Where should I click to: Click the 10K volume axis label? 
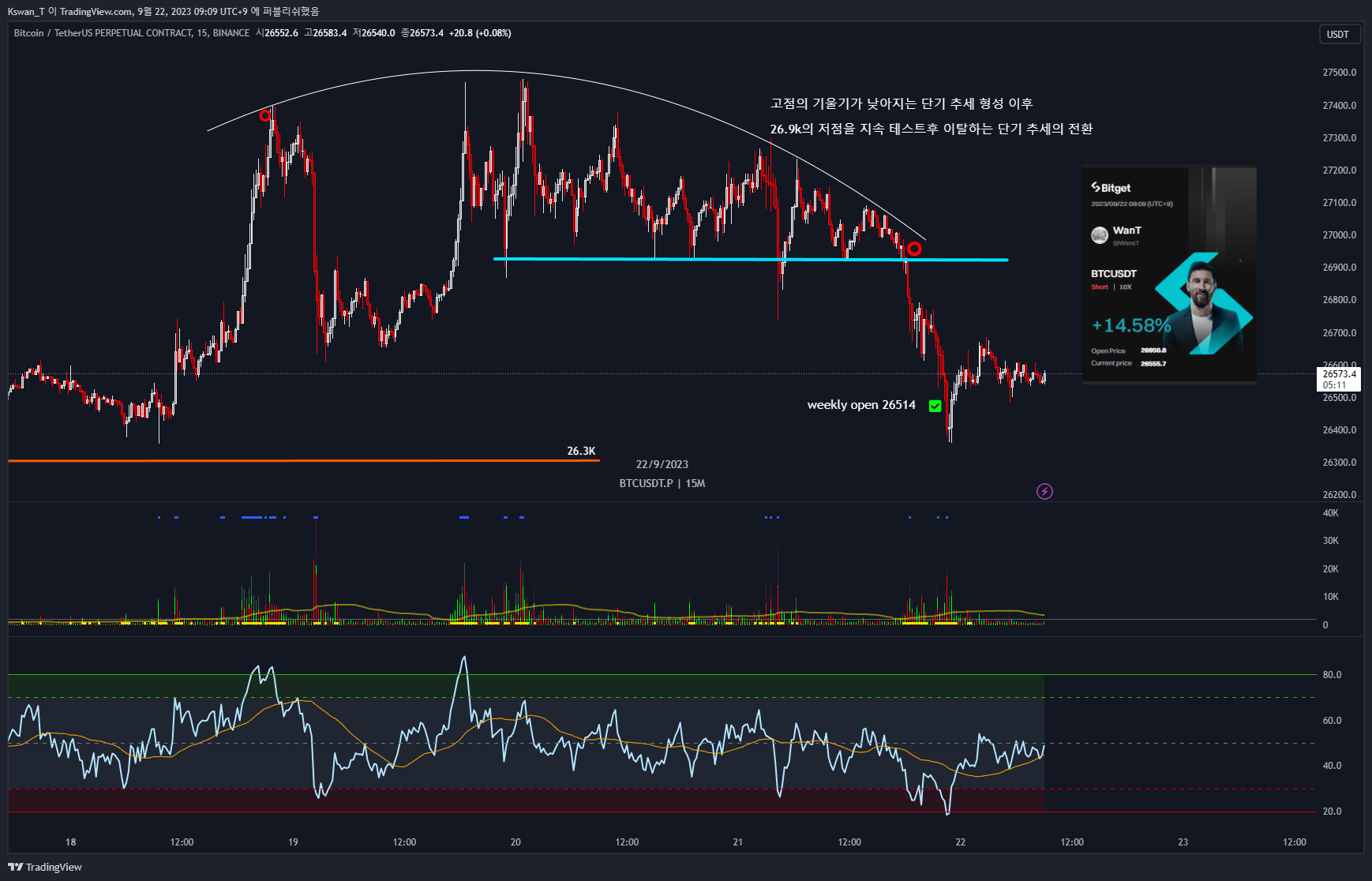pyautogui.click(x=1331, y=597)
